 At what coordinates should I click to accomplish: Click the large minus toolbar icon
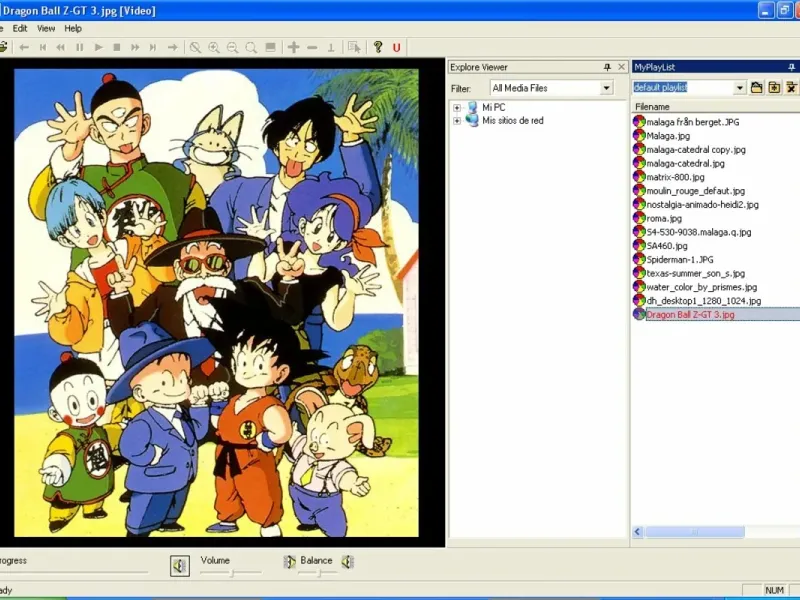pos(312,47)
